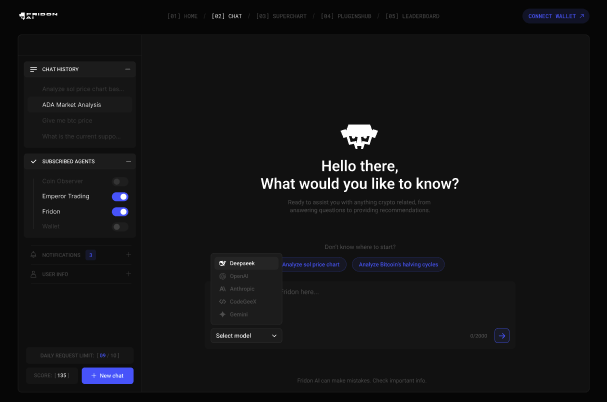The width and height of the screenshot is (607, 402).
Task: Open the Give me btc price chat
Action: (80, 121)
